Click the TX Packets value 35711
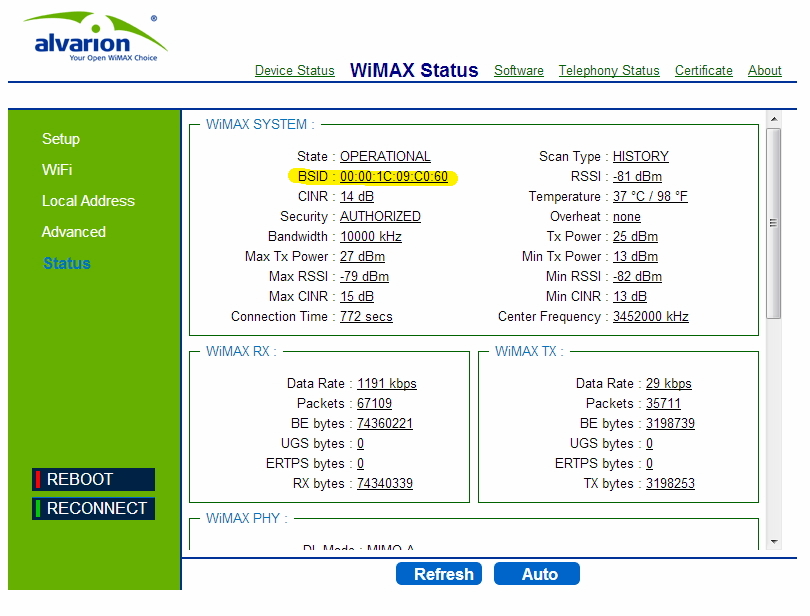810x616 pixels. point(663,403)
